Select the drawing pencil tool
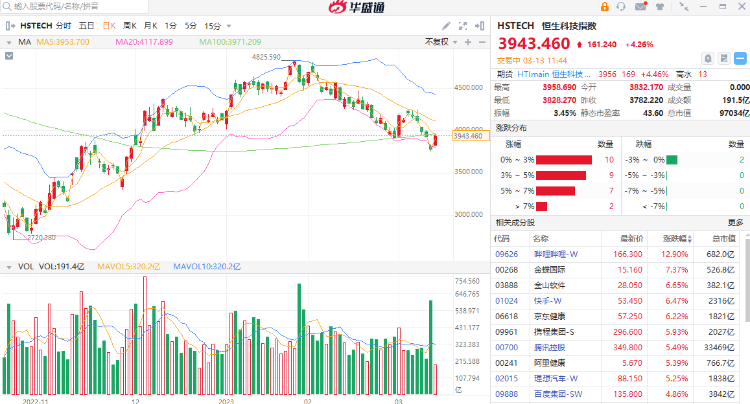This screenshot has height=404, width=750. pyautogui.click(x=446, y=26)
